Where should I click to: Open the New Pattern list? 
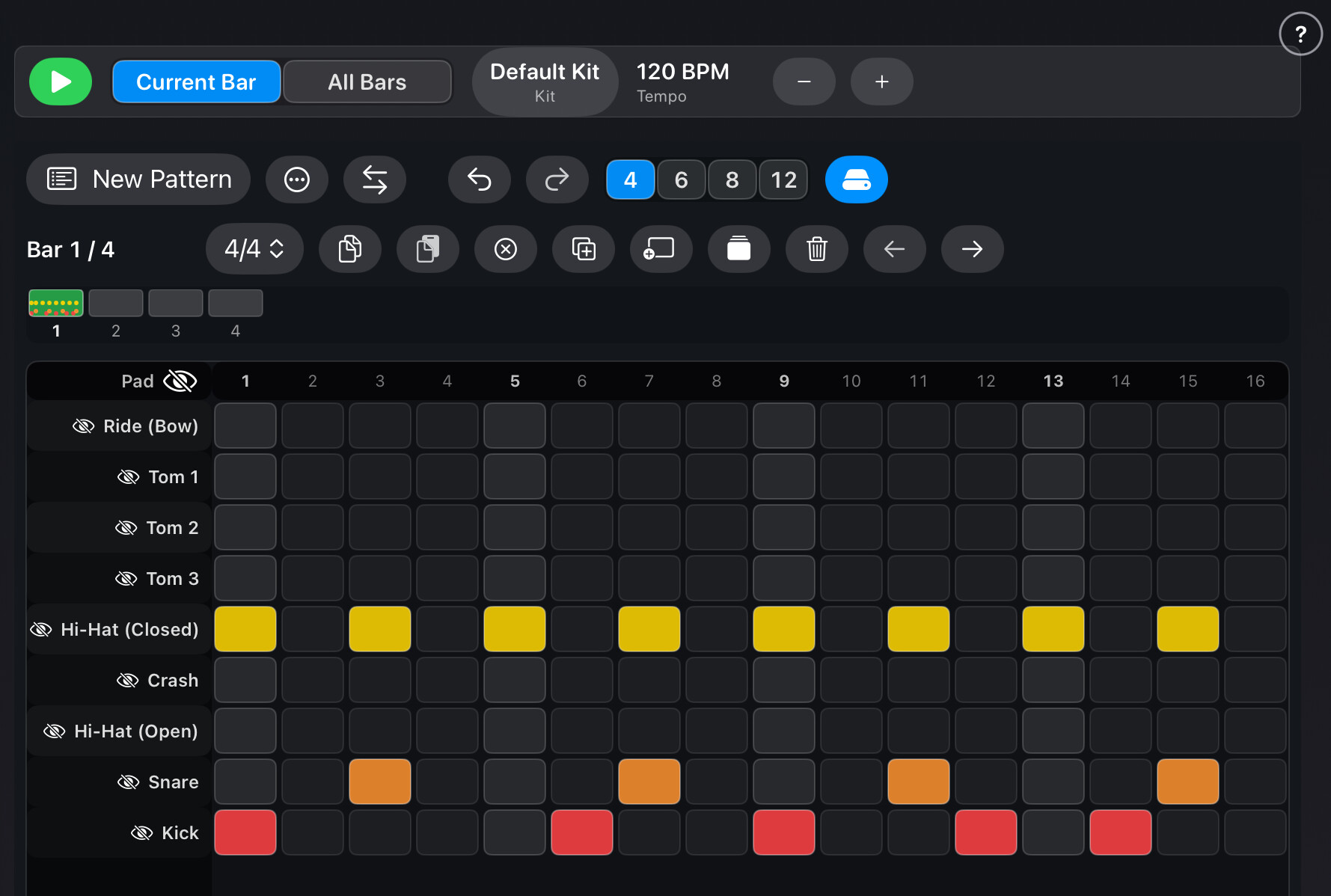[138, 179]
